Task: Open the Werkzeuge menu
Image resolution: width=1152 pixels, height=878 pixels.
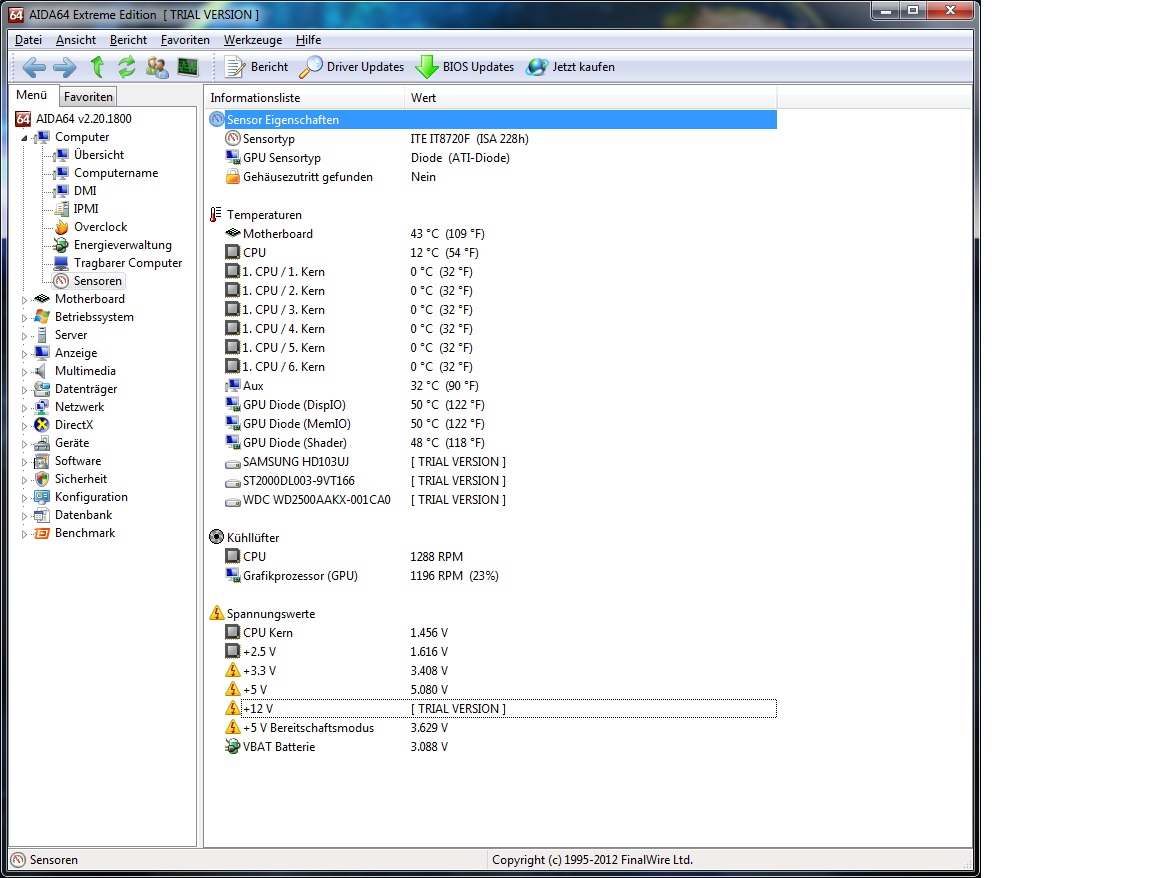Action: [x=253, y=40]
